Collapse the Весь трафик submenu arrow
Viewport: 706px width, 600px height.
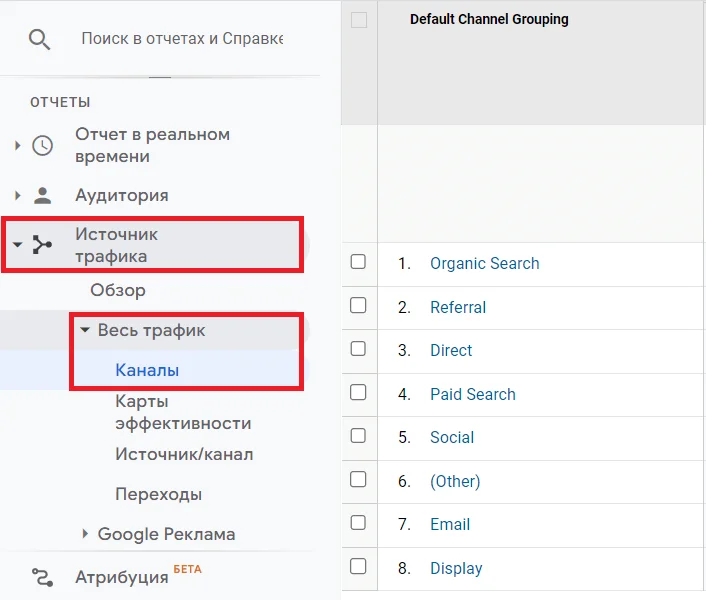85,330
